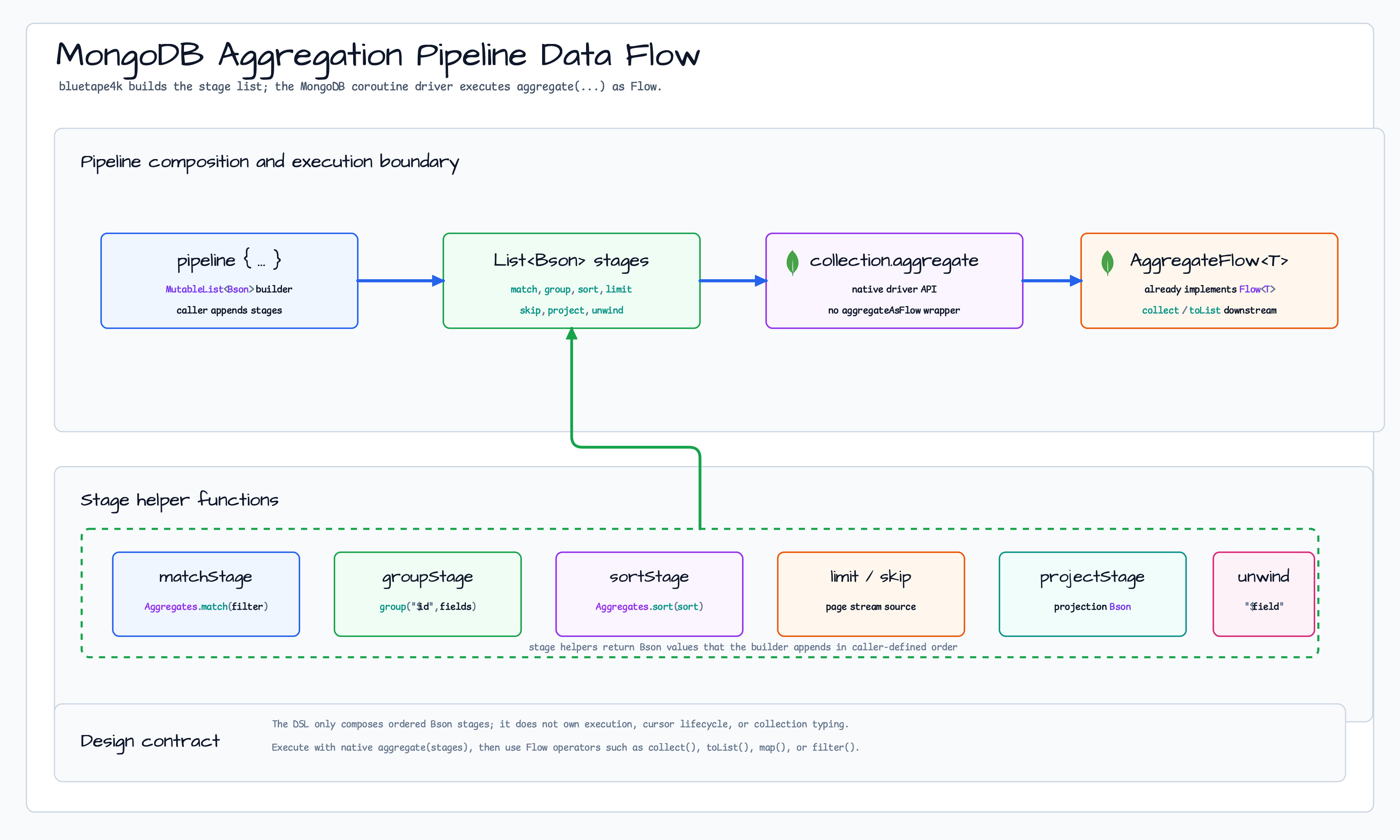Click the blue arrowhead pointing into collection.aggregate
1400x840 pixels.
point(761,281)
